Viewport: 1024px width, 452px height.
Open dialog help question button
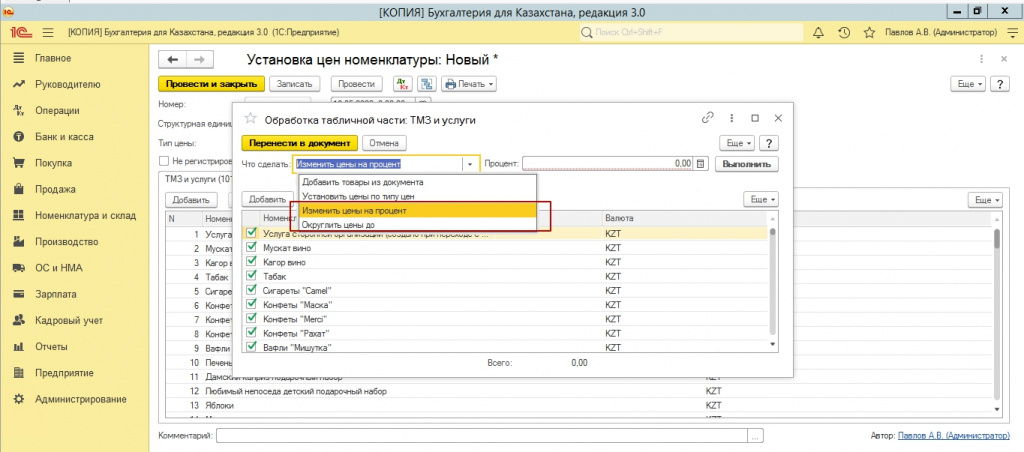[x=769, y=143]
